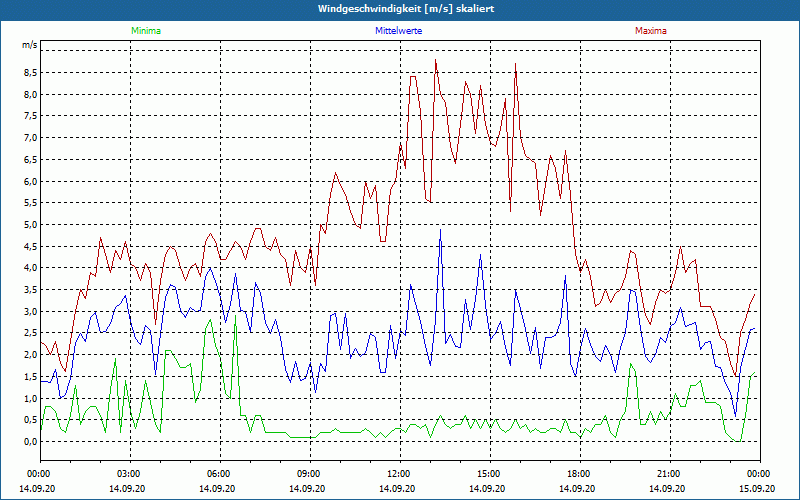The height and width of the screenshot is (500, 800).
Task: Click the 7,0 y-axis value
Action: [x=30, y=138]
